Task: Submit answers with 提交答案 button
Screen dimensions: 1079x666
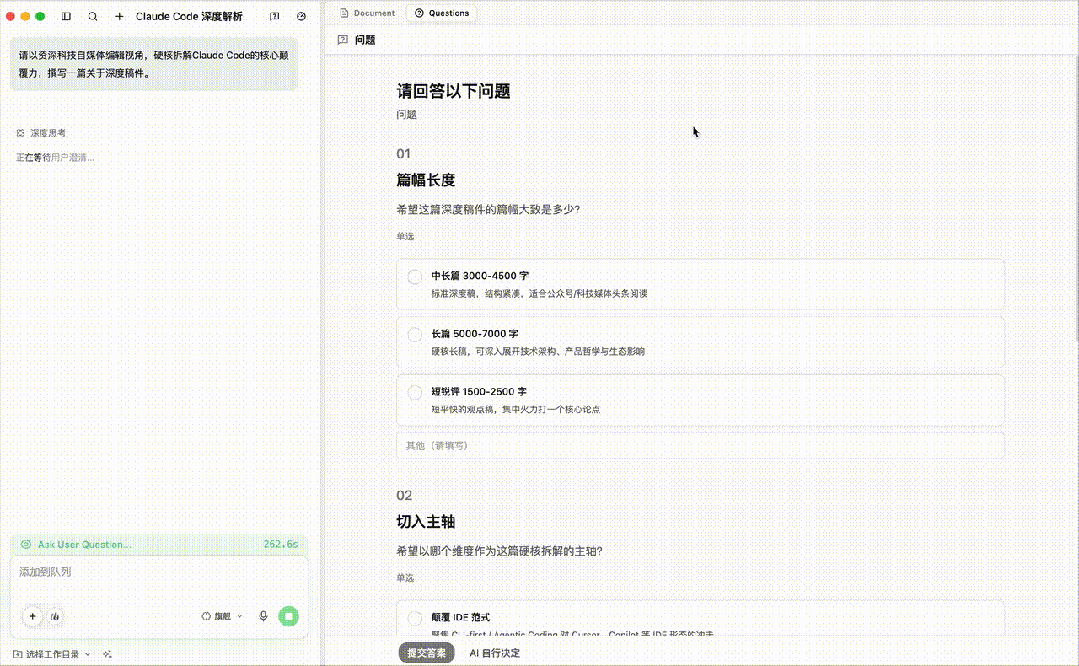Action: 426,653
